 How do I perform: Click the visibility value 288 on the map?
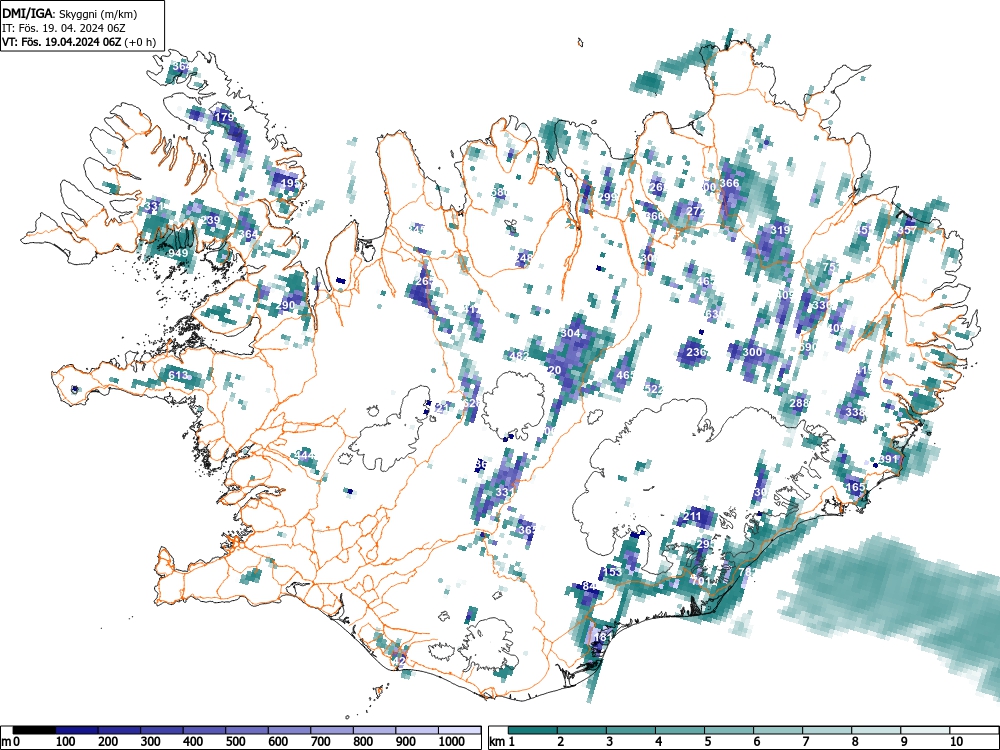click(x=799, y=403)
